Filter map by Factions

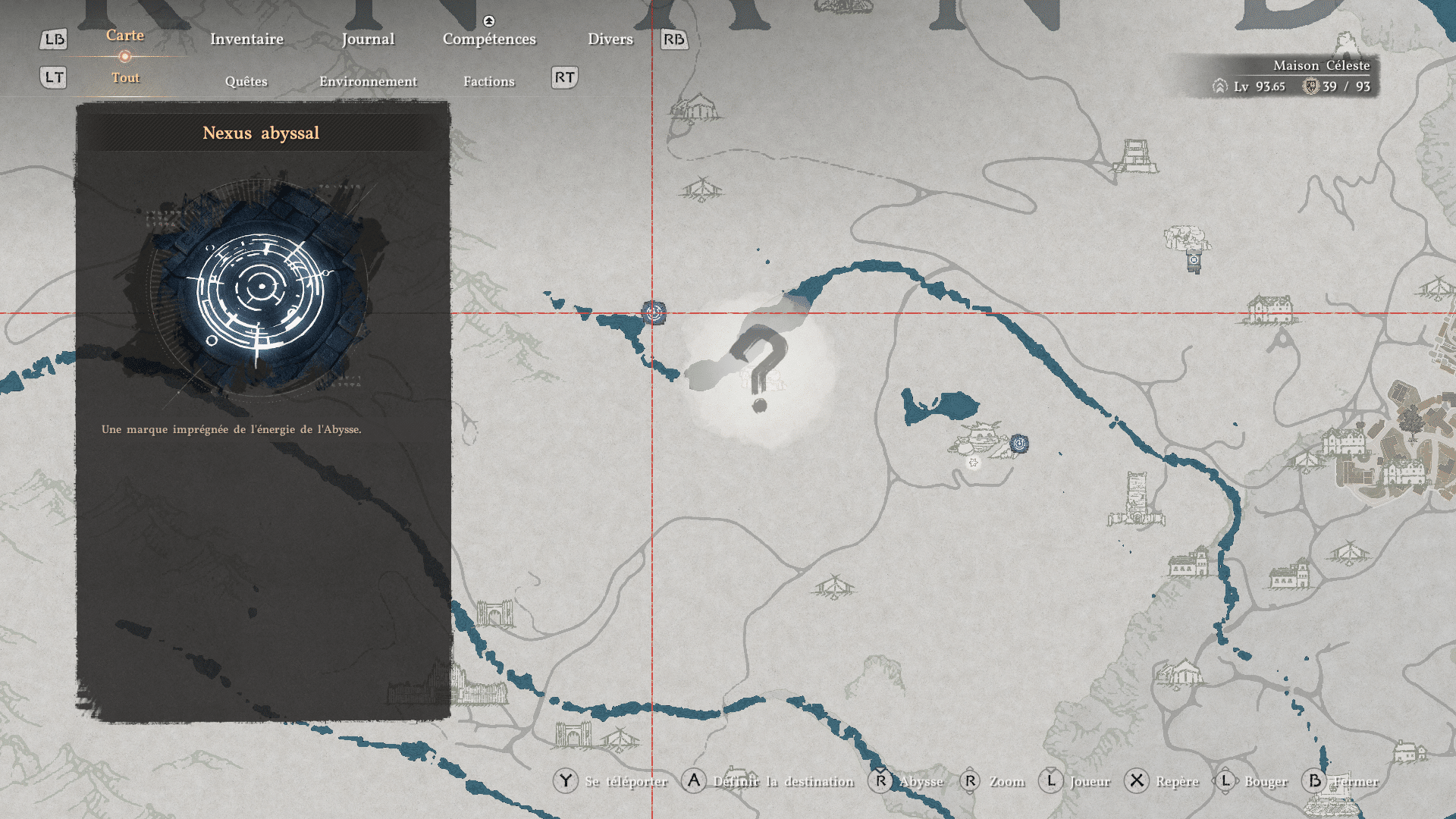pos(488,81)
